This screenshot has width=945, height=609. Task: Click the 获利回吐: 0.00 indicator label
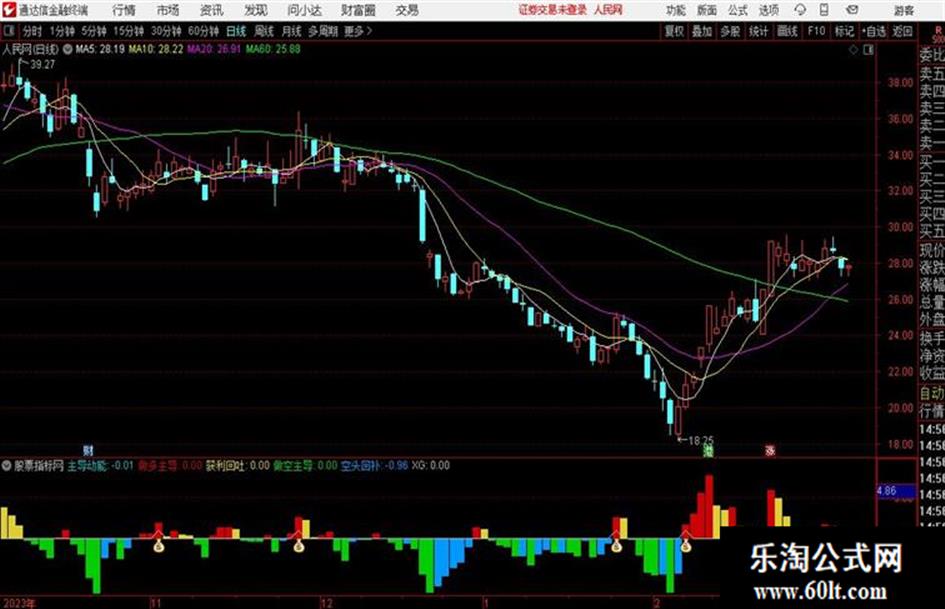pos(237,465)
